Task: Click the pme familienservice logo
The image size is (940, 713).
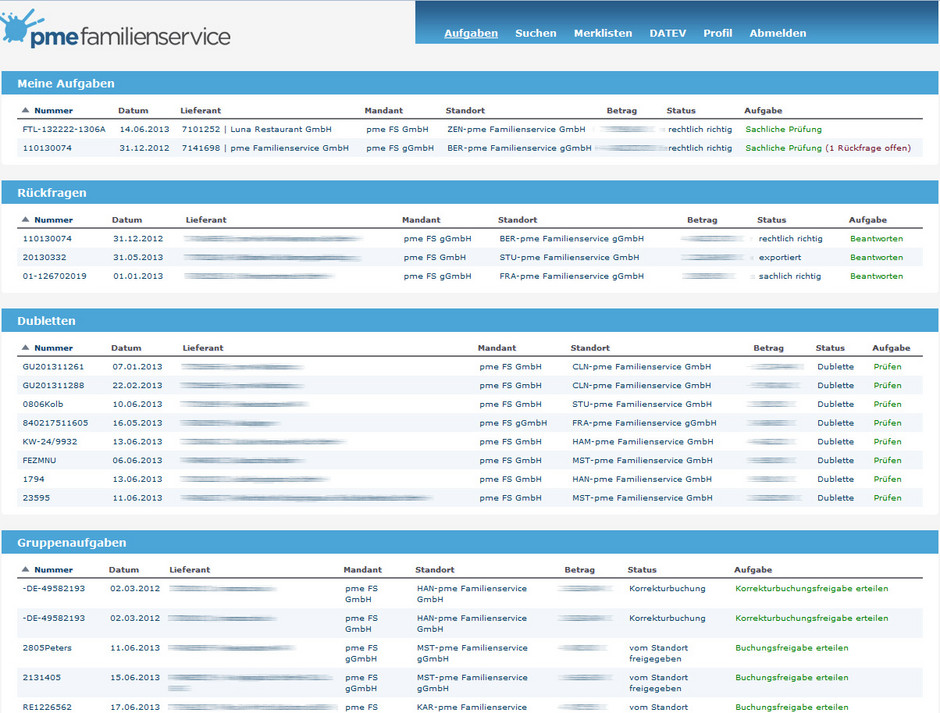Action: [x=115, y=30]
